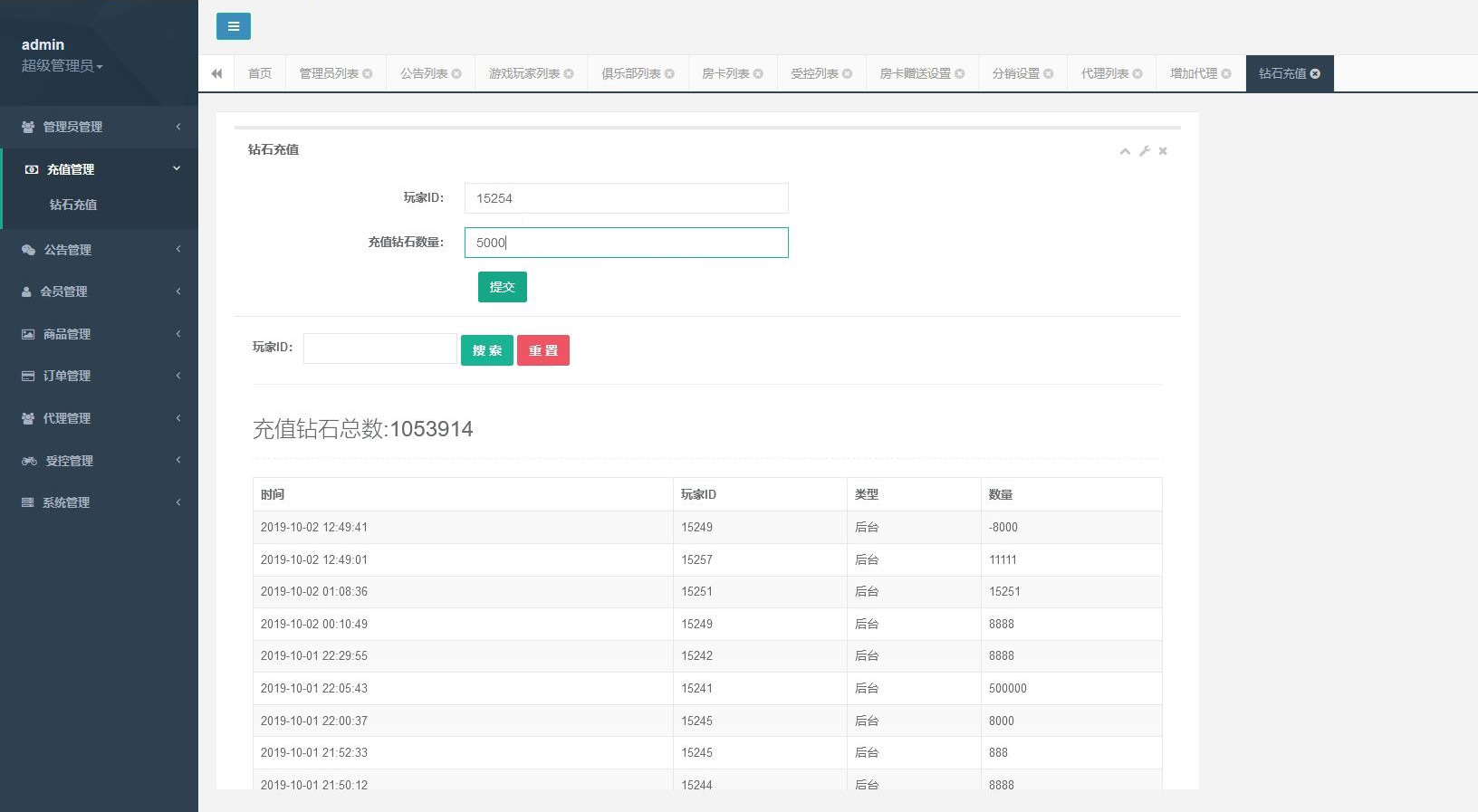This screenshot has height=812, width=1478.
Task: Collapse the 钻石充值 panel using the chevron-up icon
Action: pos(1125,151)
